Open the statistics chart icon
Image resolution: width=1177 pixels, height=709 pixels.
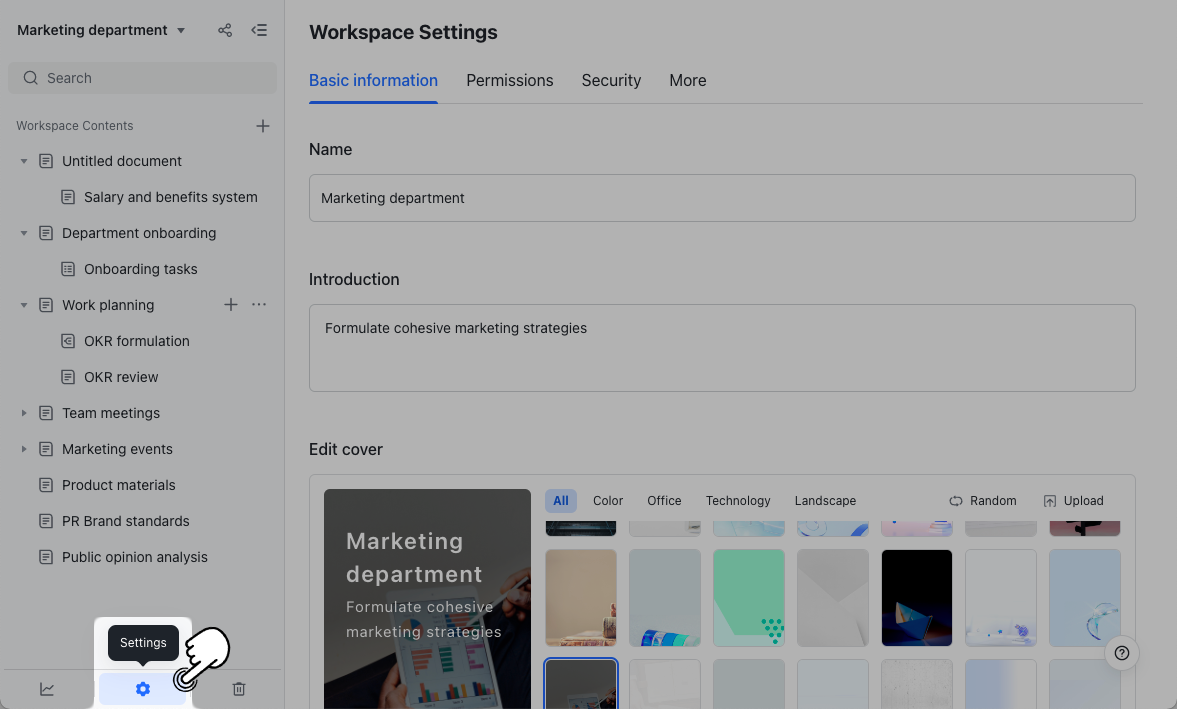click(x=47, y=689)
